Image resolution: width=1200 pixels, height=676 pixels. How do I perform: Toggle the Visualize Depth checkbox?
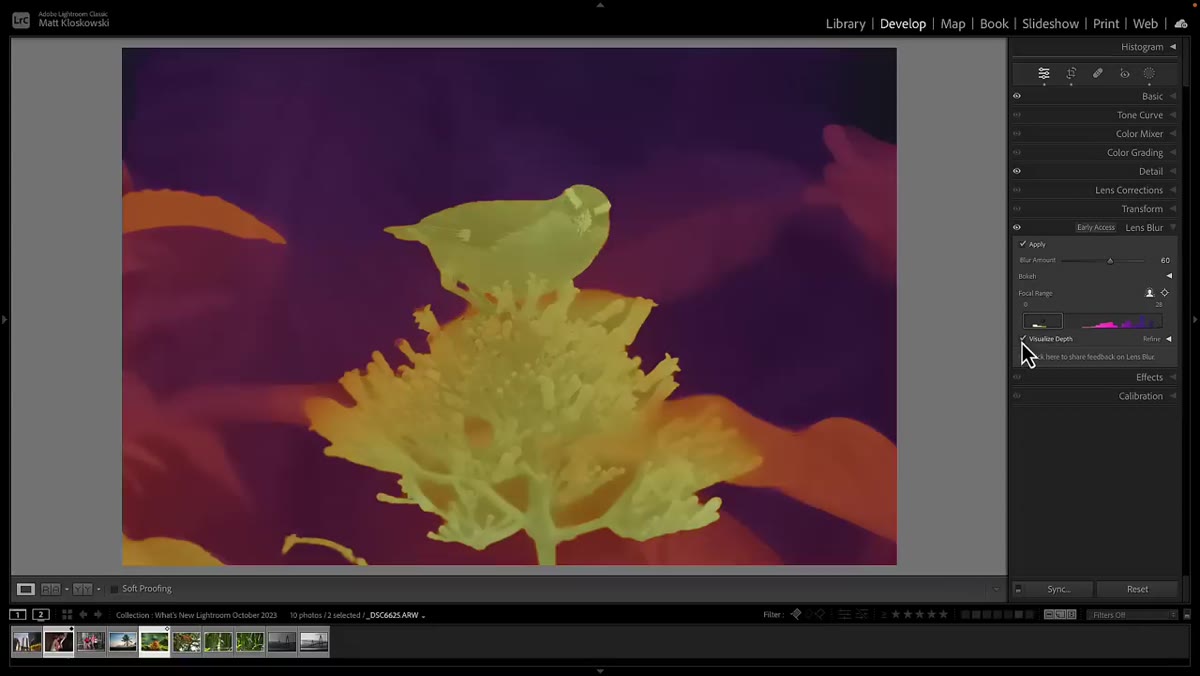(1024, 339)
